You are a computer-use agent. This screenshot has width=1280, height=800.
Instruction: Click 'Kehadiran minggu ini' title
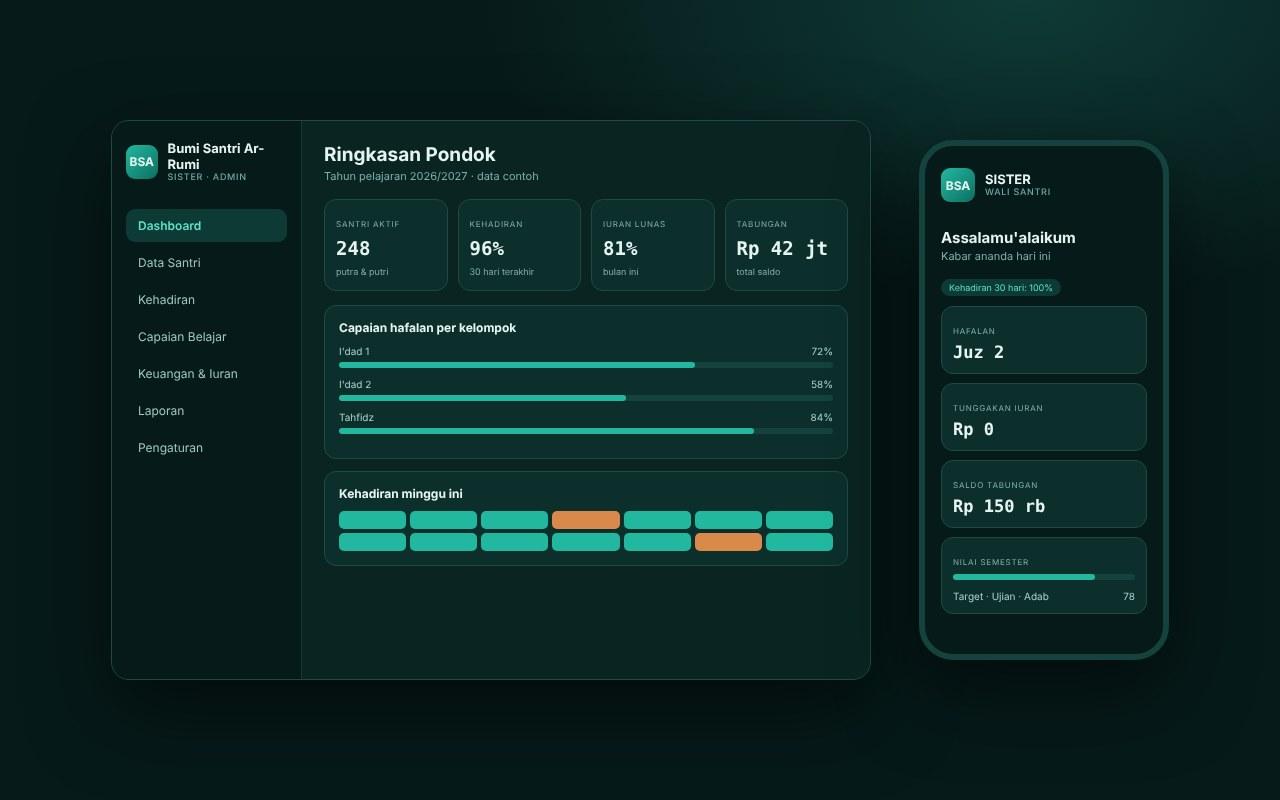[401, 494]
